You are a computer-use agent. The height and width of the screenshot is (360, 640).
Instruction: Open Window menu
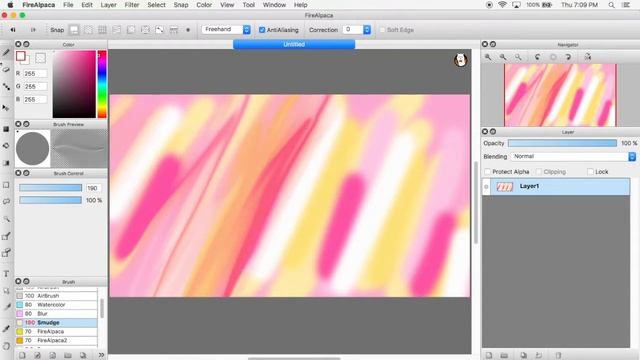pyautogui.click(x=274, y=5)
